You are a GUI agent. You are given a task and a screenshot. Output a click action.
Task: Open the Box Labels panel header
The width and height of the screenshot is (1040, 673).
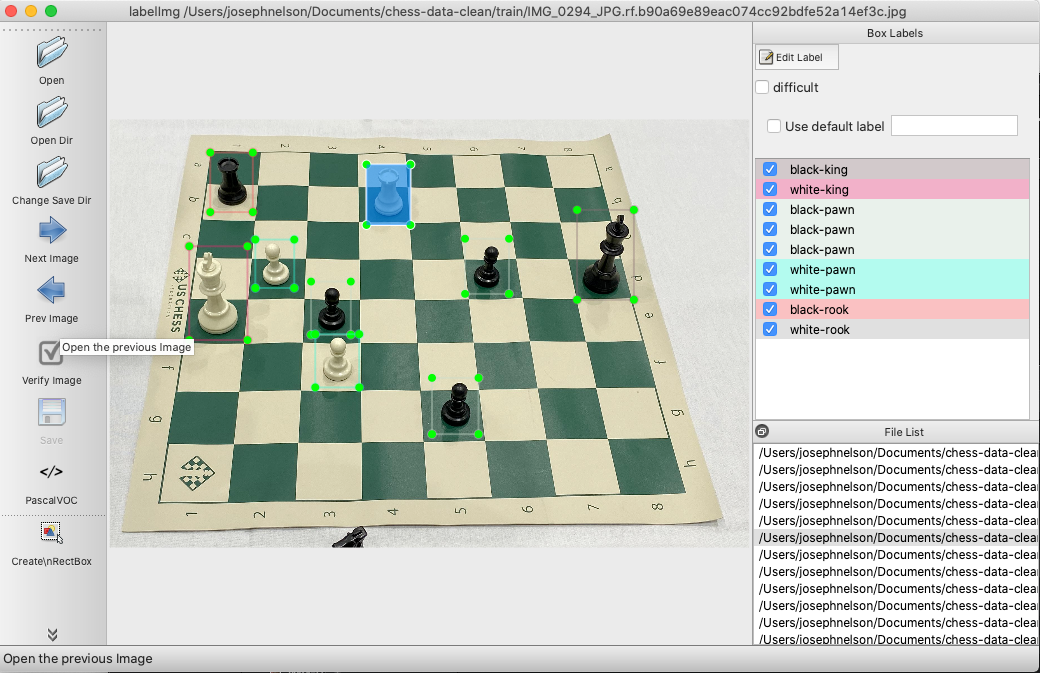894,32
